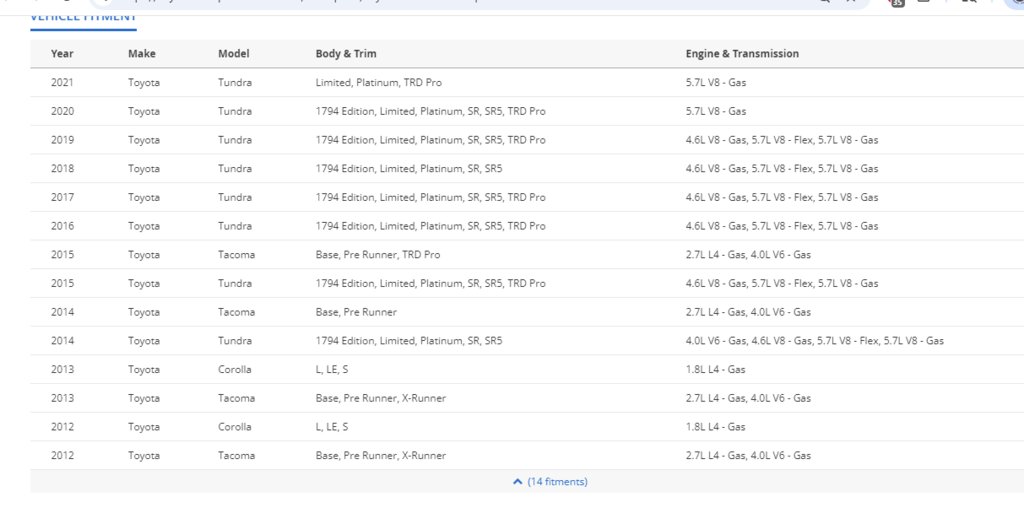Image resolution: width=1024 pixels, height=508 pixels.
Task: Click Tacoma model in the 2014 row
Action: 236,312
